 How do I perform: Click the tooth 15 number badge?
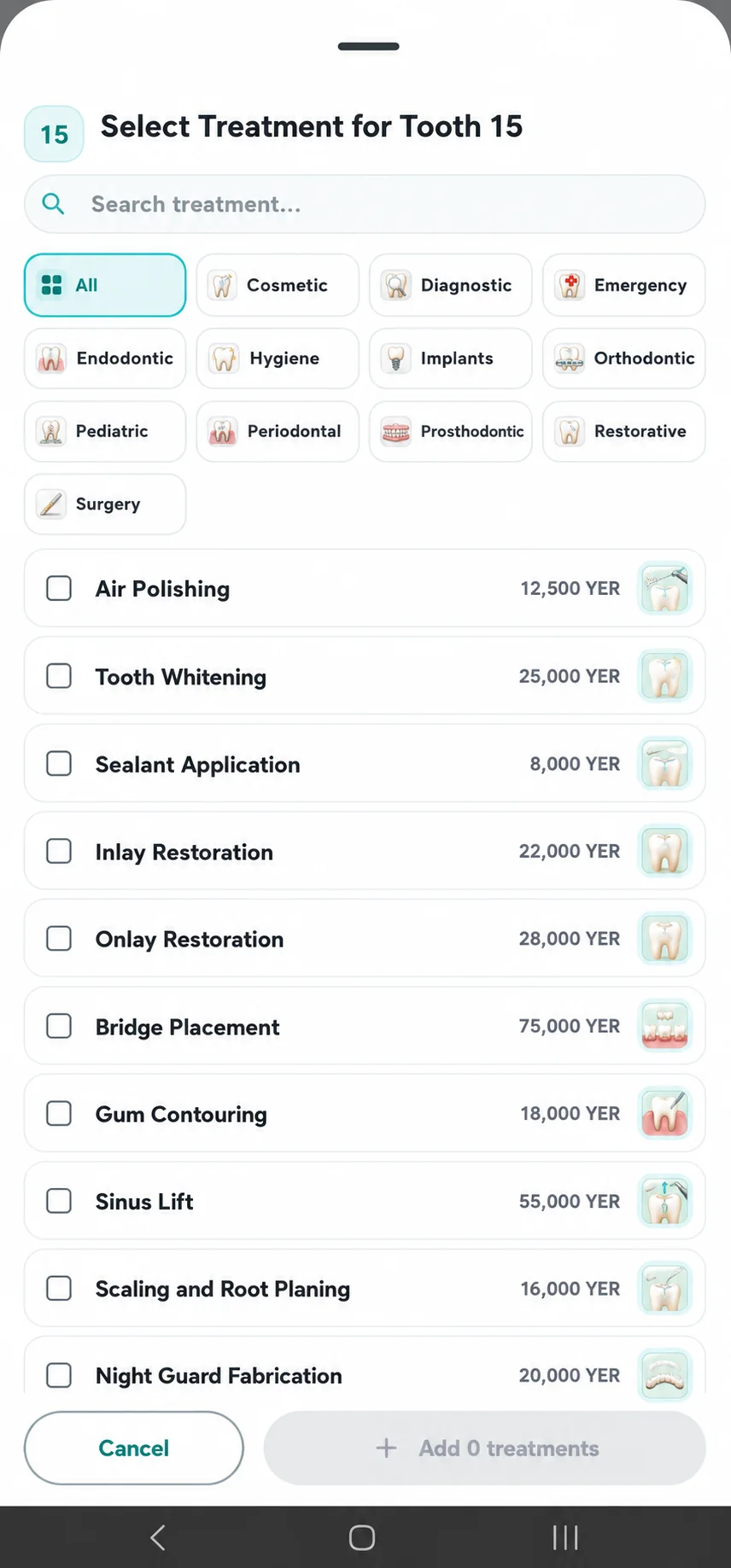[x=54, y=134]
